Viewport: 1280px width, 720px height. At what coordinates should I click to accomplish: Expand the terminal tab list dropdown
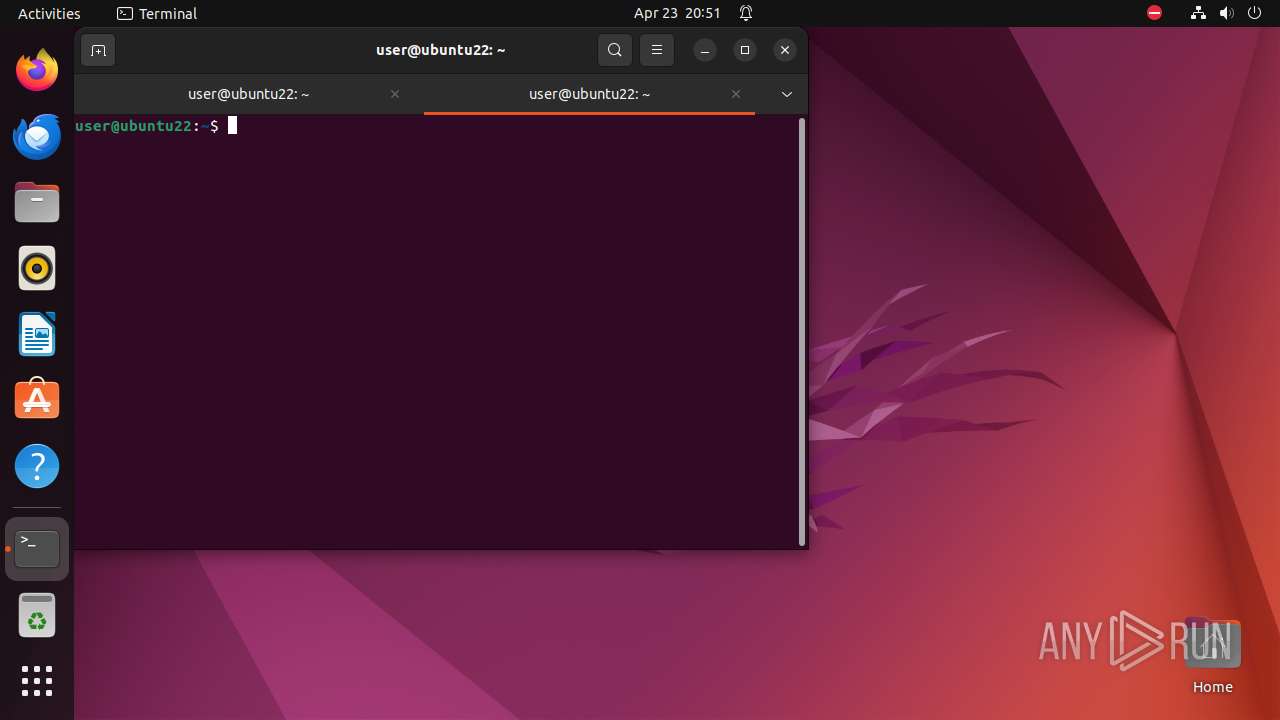pos(787,94)
